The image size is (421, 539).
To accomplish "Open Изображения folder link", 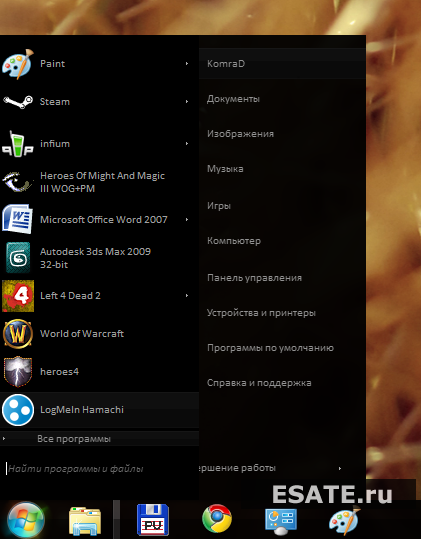I will pyautogui.click(x=241, y=134).
